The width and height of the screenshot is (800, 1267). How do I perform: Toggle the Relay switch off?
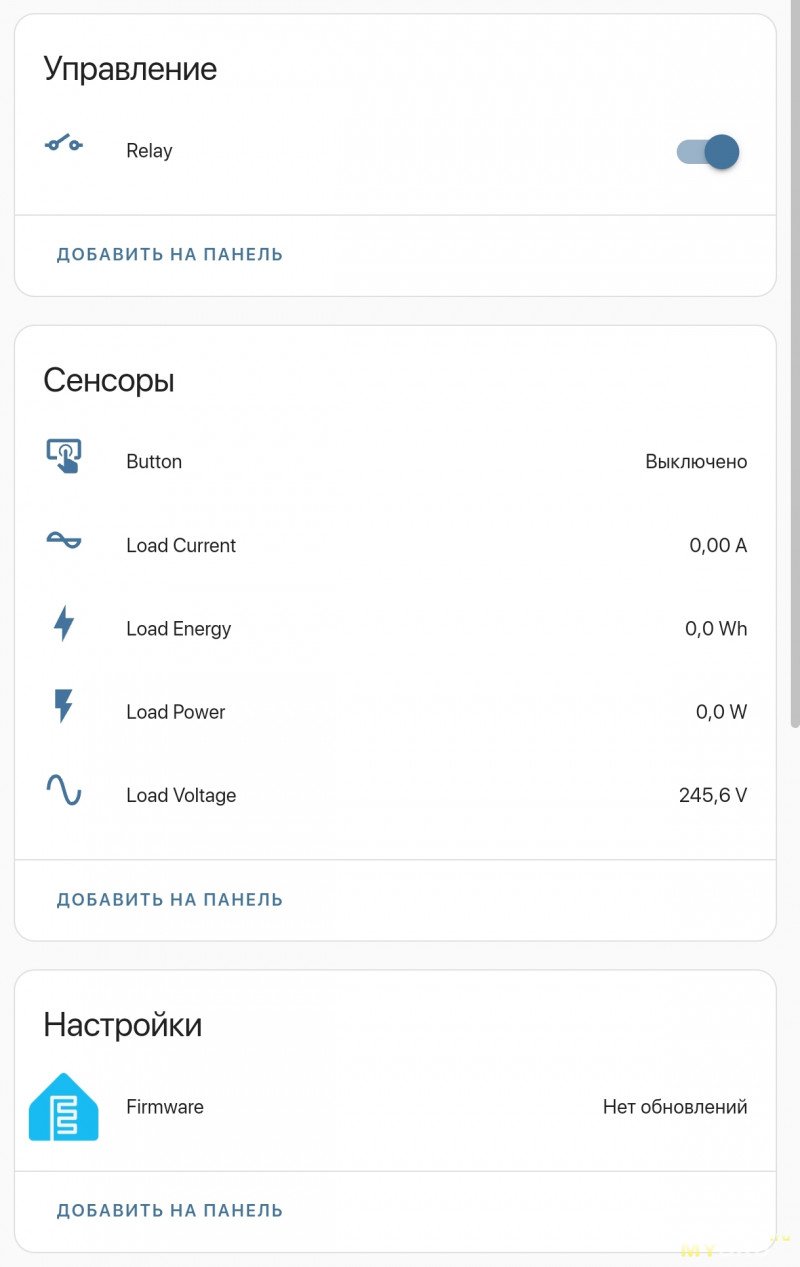[x=708, y=152]
